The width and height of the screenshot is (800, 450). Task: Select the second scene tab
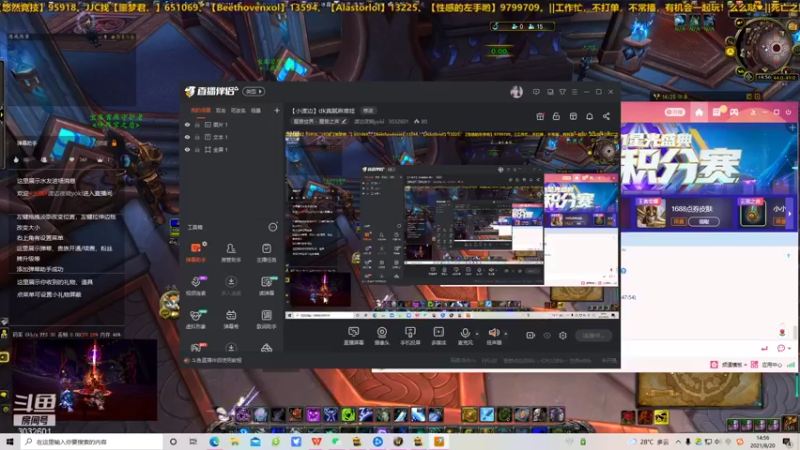[220, 110]
